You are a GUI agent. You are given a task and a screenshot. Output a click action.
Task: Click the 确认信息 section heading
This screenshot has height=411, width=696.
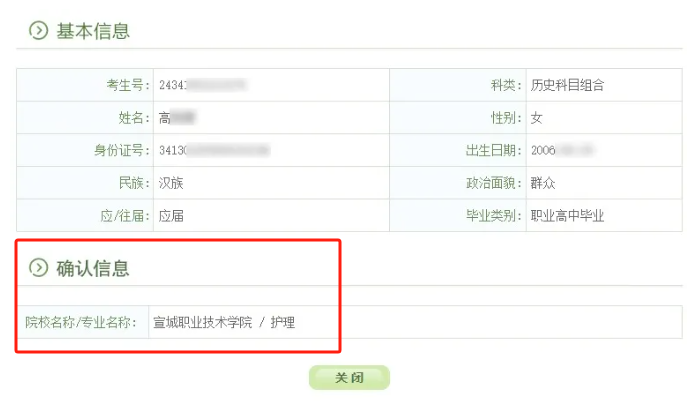pyautogui.click(x=93, y=268)
